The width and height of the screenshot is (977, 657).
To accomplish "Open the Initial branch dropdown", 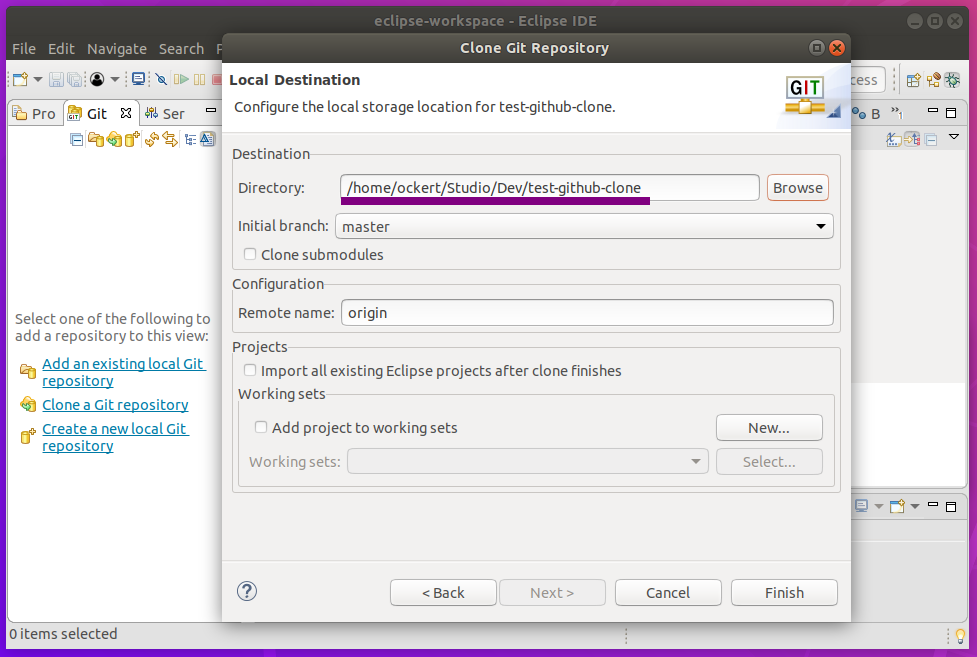I will (584, 227).
